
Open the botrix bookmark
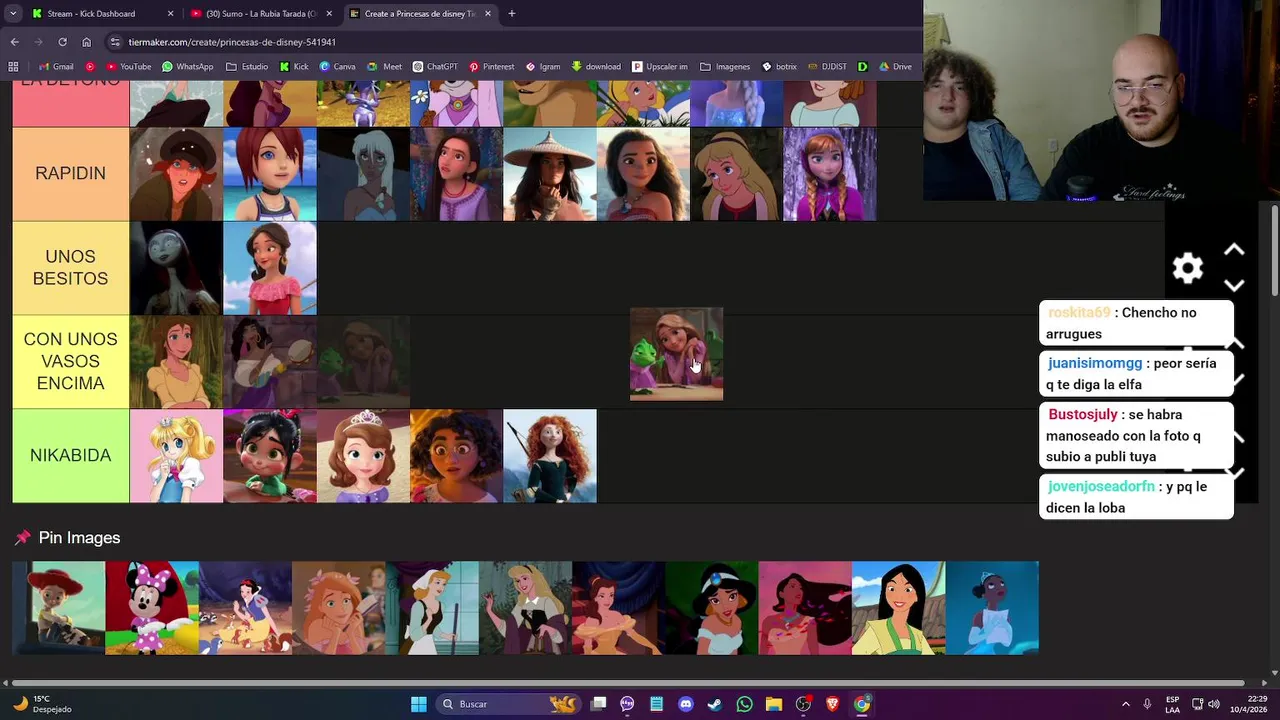[x=779, y=67]
